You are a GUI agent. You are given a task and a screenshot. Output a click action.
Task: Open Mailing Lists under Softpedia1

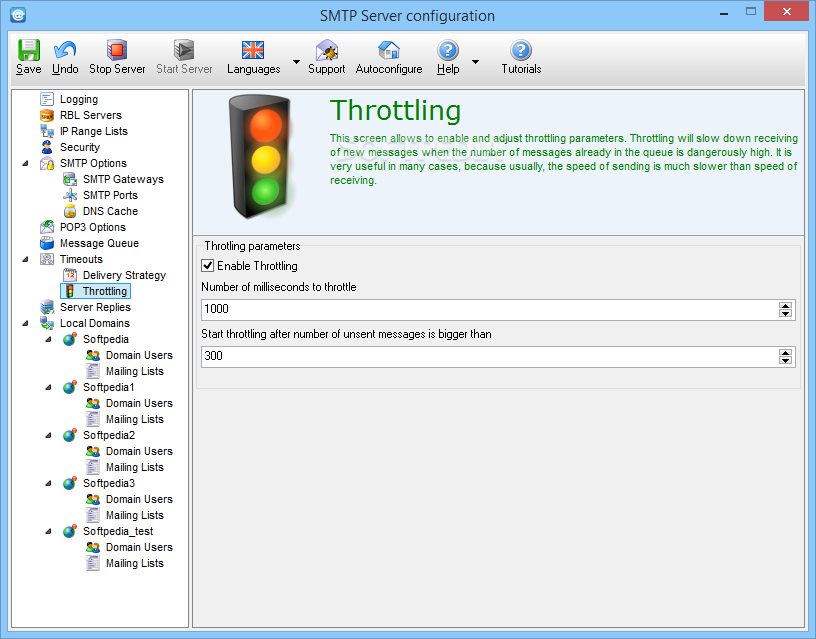click(x=135, y=419)
